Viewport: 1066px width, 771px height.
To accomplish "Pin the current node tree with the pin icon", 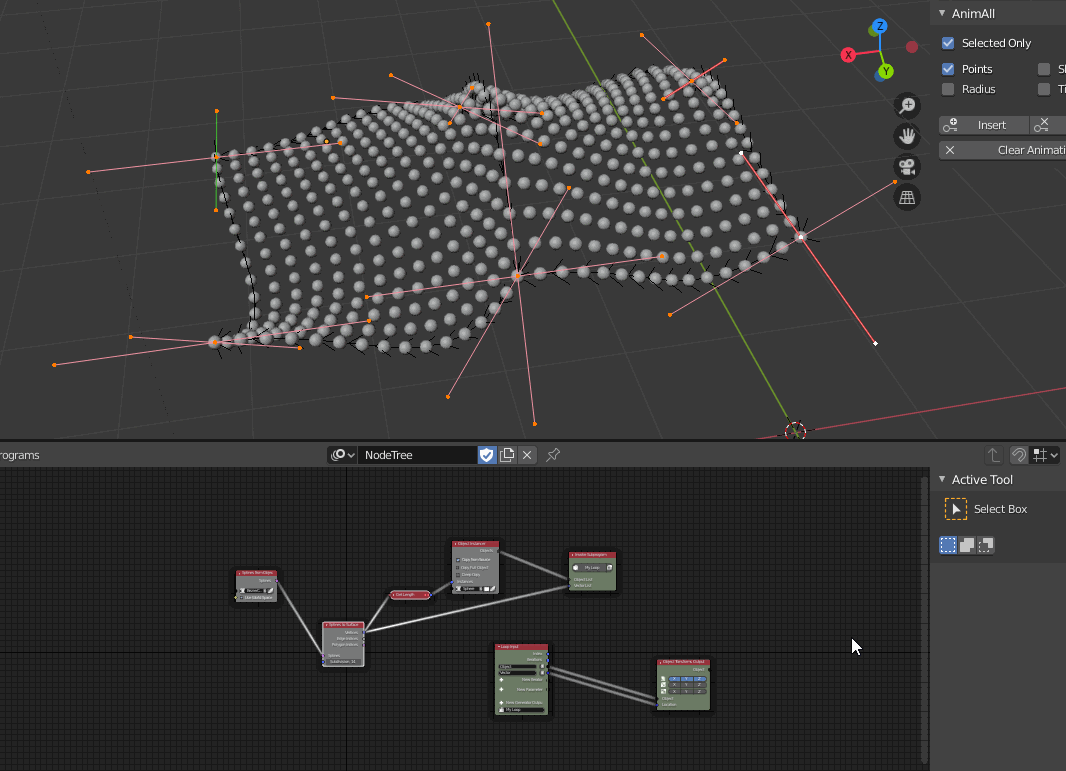I will click(x=551, y=455).
